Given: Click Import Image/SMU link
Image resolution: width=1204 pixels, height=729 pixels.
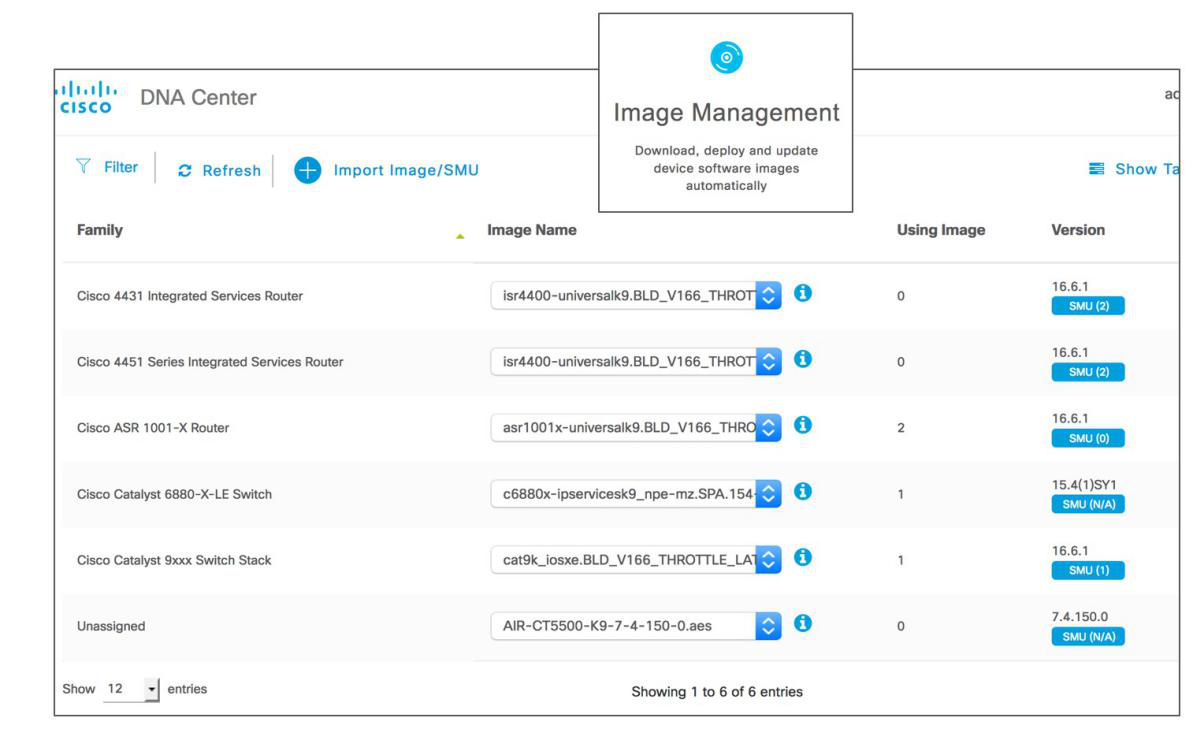Looking at the screenshot, I should pyautogui.click(x=406, y=170).
